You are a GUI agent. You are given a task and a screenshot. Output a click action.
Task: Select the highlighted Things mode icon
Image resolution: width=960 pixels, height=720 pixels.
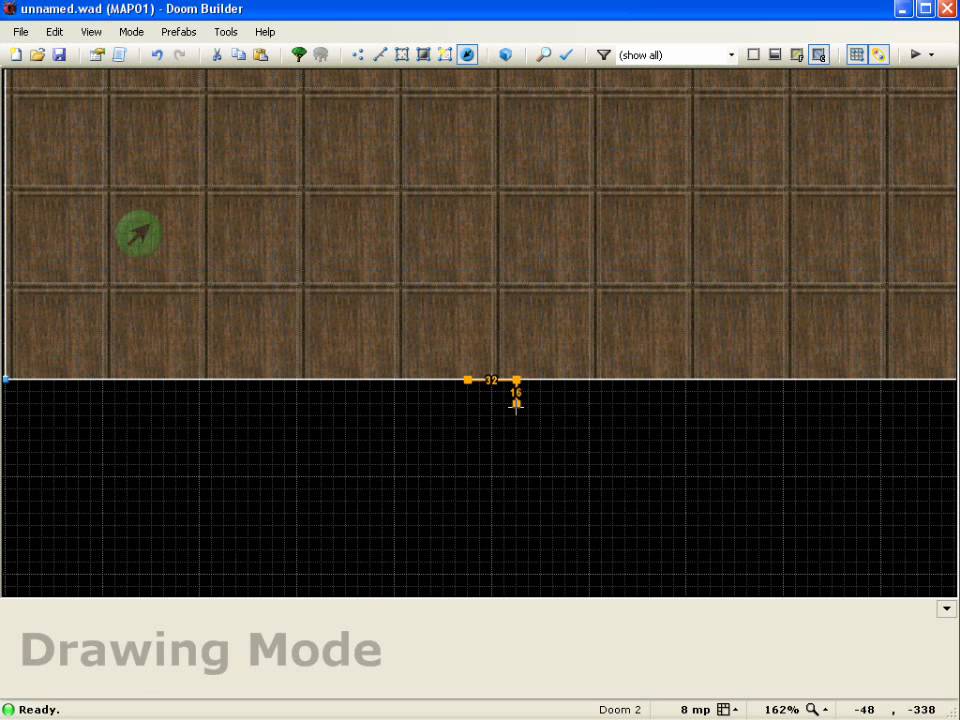click(x=467, y=54)
